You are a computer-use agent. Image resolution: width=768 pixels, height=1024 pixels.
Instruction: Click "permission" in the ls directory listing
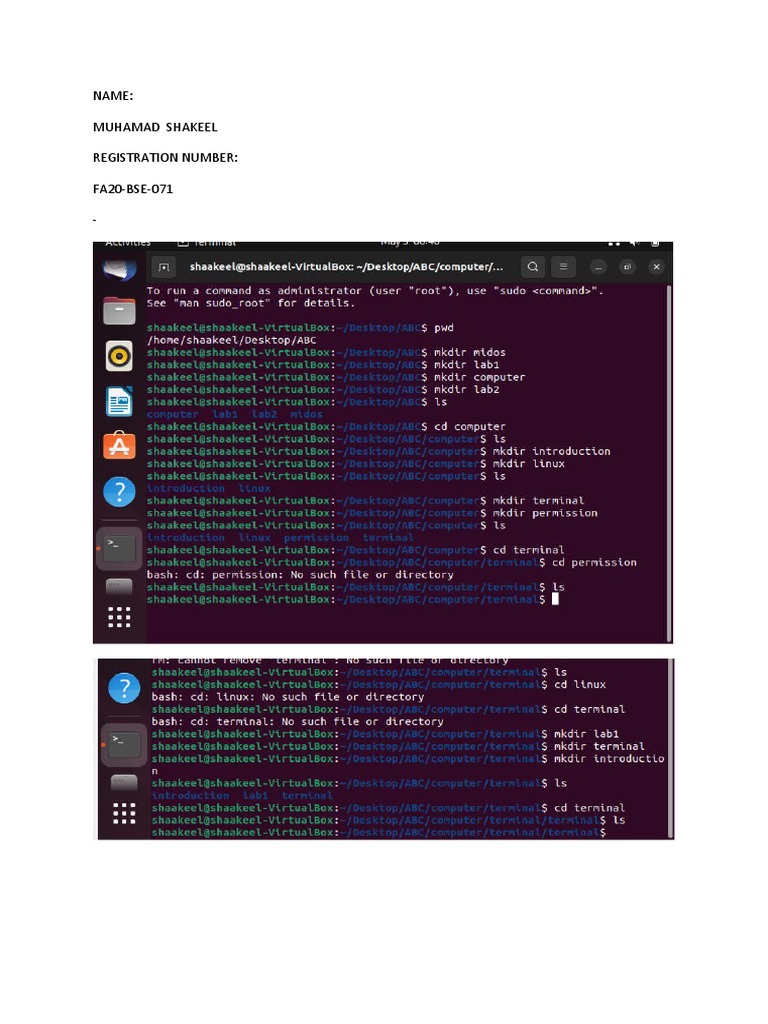316,537
